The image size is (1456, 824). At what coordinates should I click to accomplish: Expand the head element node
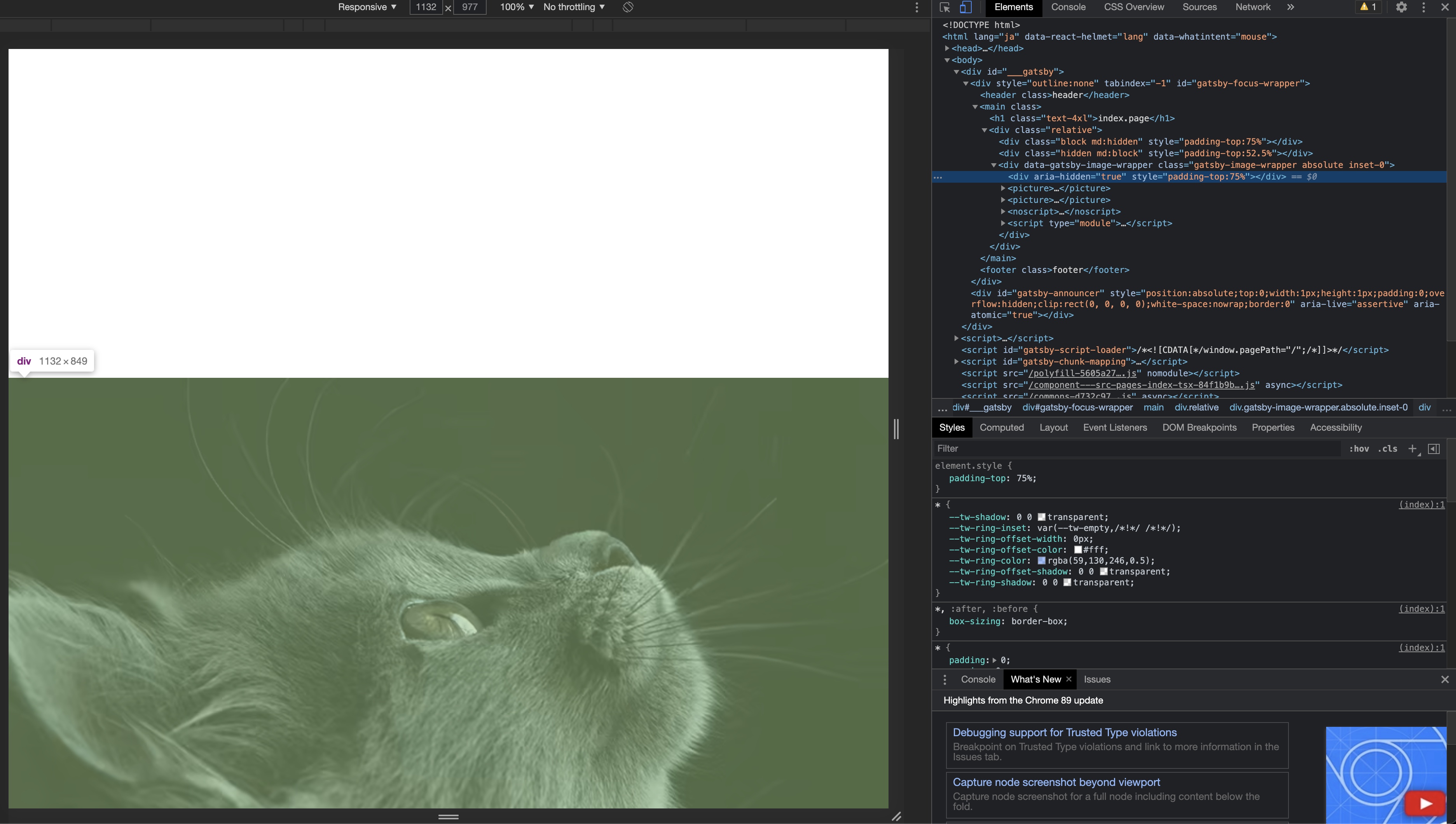pos(947,49)
